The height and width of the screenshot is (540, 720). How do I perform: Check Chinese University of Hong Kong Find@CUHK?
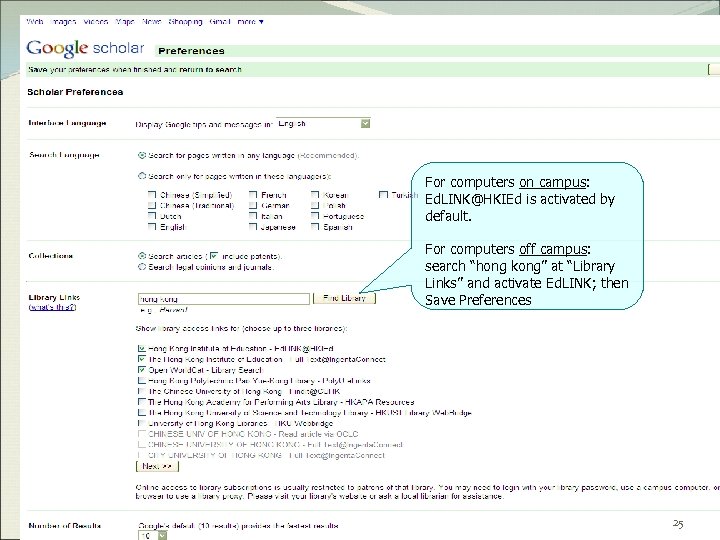click(x=142, y=391)
